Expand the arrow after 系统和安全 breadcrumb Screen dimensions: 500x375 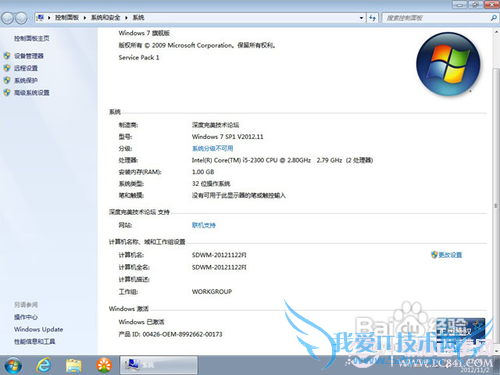click(126, 18)
